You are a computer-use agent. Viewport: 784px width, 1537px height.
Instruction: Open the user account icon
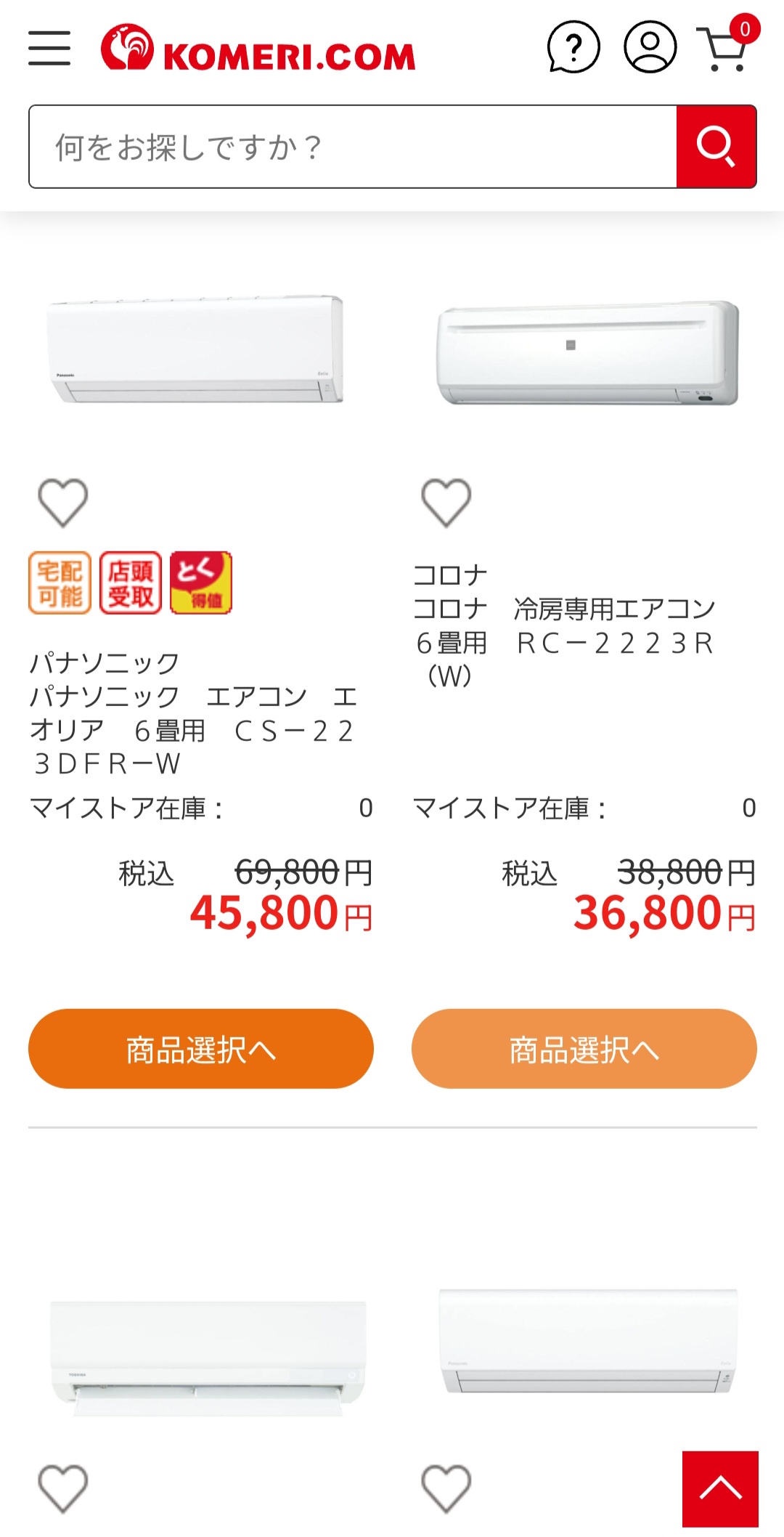650,48
